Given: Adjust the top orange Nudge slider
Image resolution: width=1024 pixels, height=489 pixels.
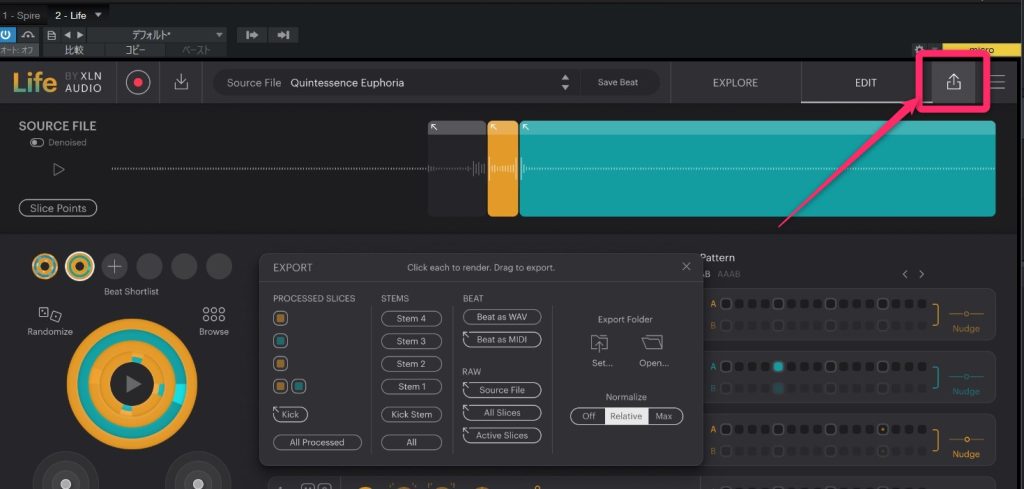Looking at the screenshot, I should pyautogui.click(x=966, y=313).
